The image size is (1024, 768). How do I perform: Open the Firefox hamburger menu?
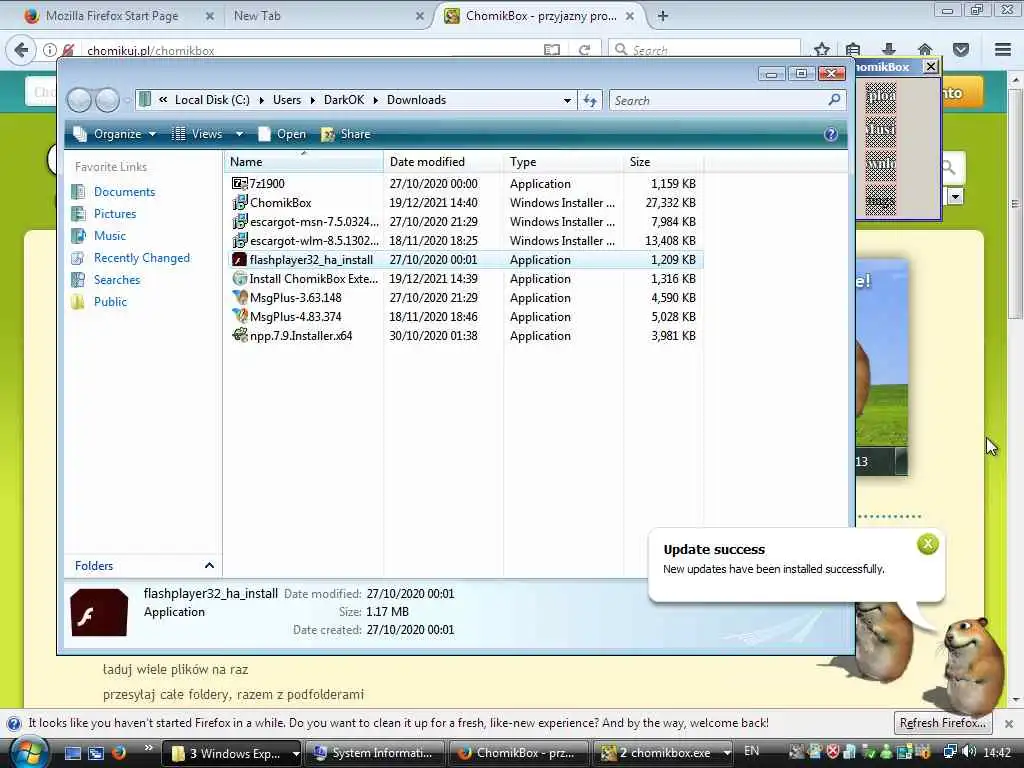[x=1003, y=50]
